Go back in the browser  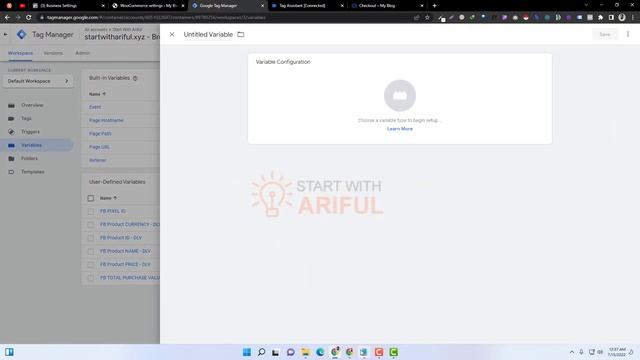(7, 18)
